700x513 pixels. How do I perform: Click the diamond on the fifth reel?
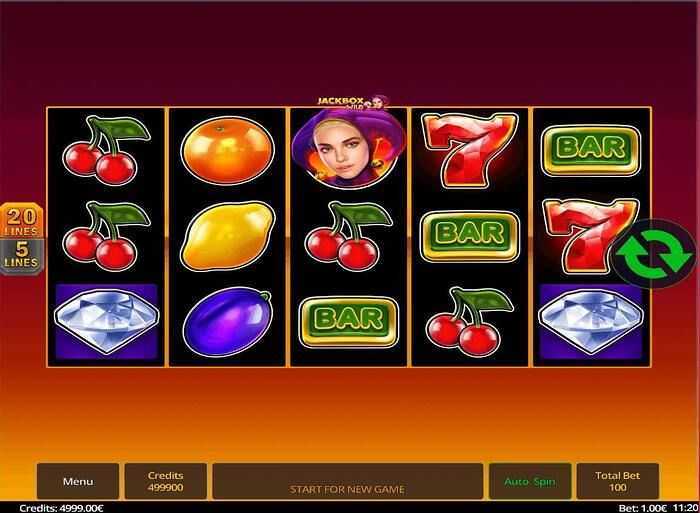tap(591, 321)
